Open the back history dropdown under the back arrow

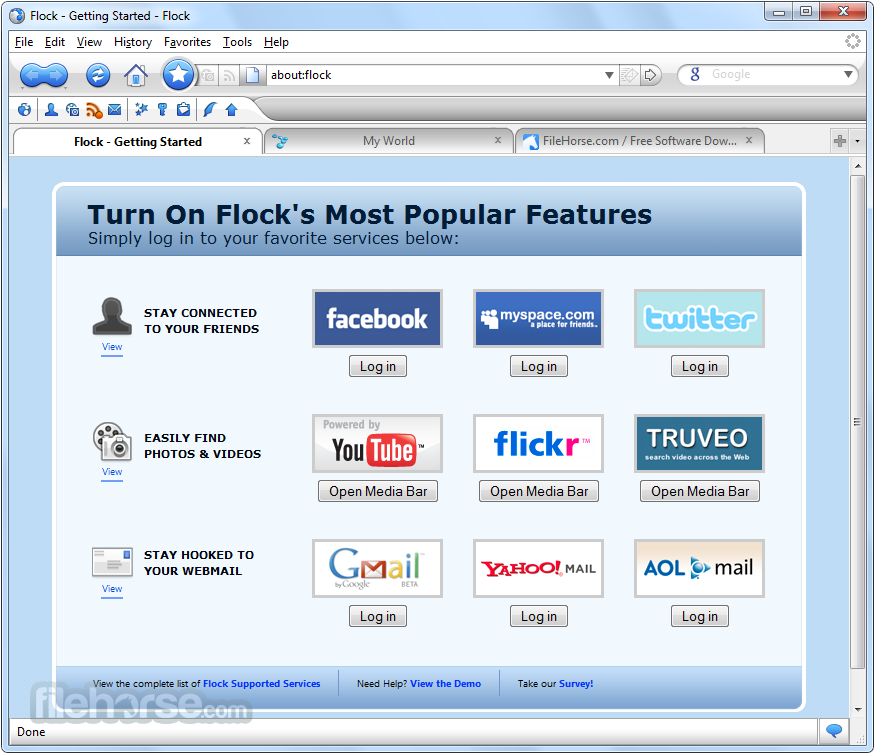(x=22, y=88)
